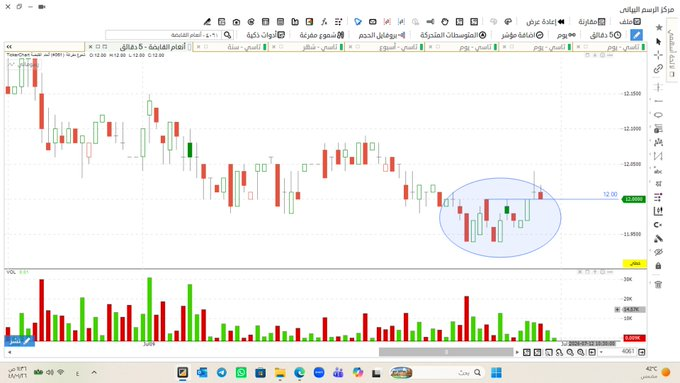The image size is (680, 383).
Task: Open the مقارنة (Compare) menu
Action: click(x=592, y=22)
